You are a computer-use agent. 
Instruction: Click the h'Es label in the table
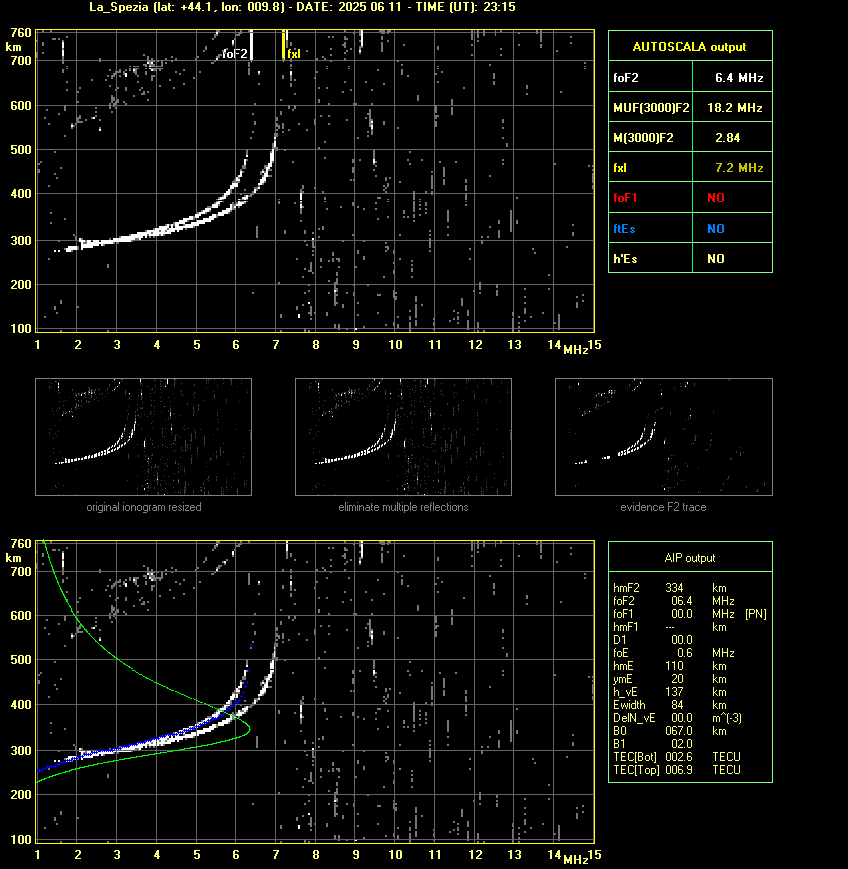(x=625, y=259)
